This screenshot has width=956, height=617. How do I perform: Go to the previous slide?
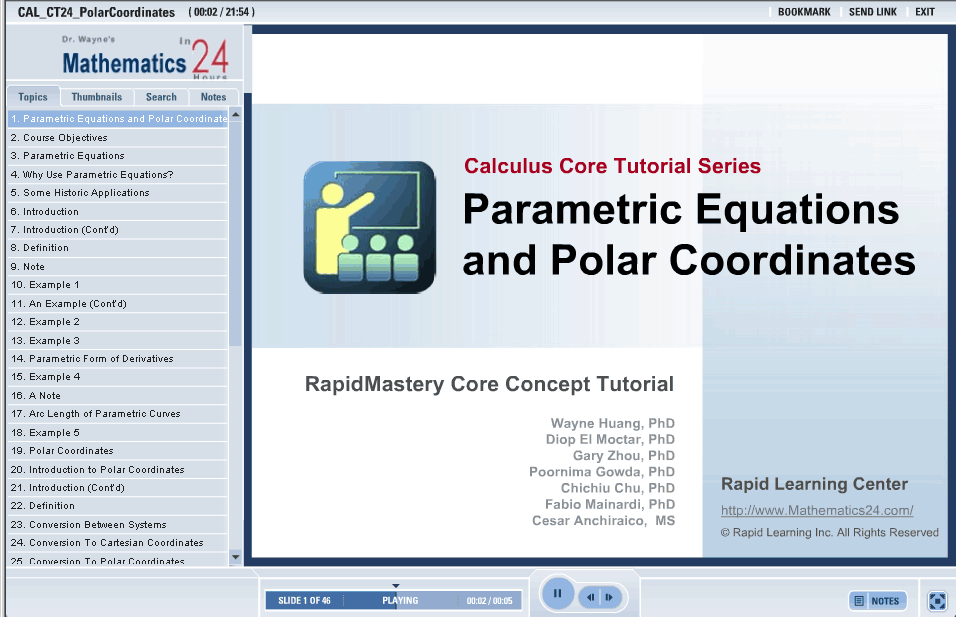[x=590, y=597]
